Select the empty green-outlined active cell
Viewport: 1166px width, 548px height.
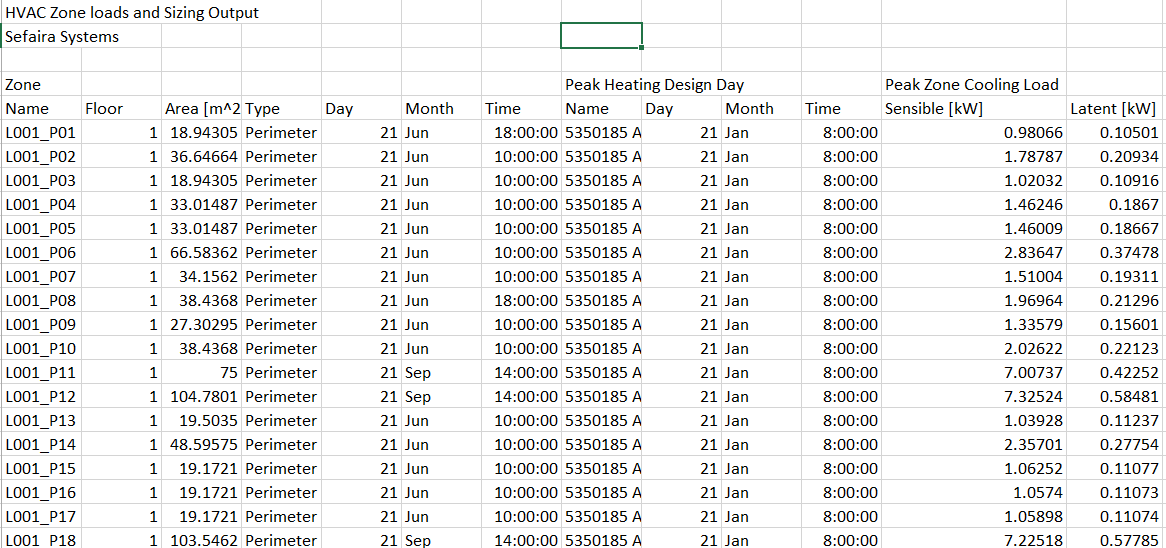[x=601, y=36]
